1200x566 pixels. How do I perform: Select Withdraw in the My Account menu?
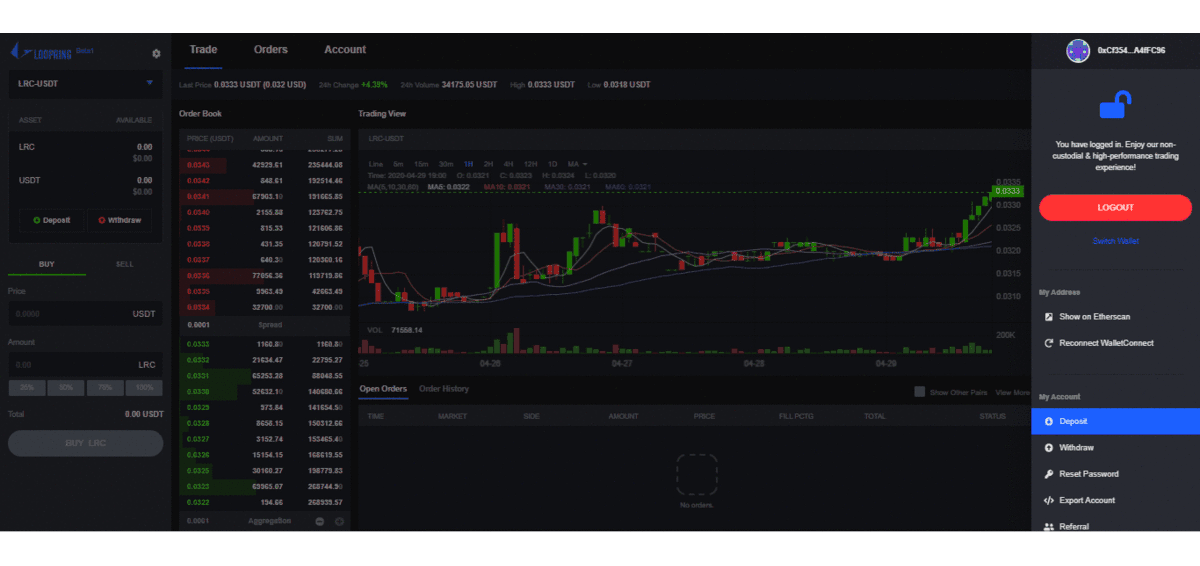(x=1115, y=448)
